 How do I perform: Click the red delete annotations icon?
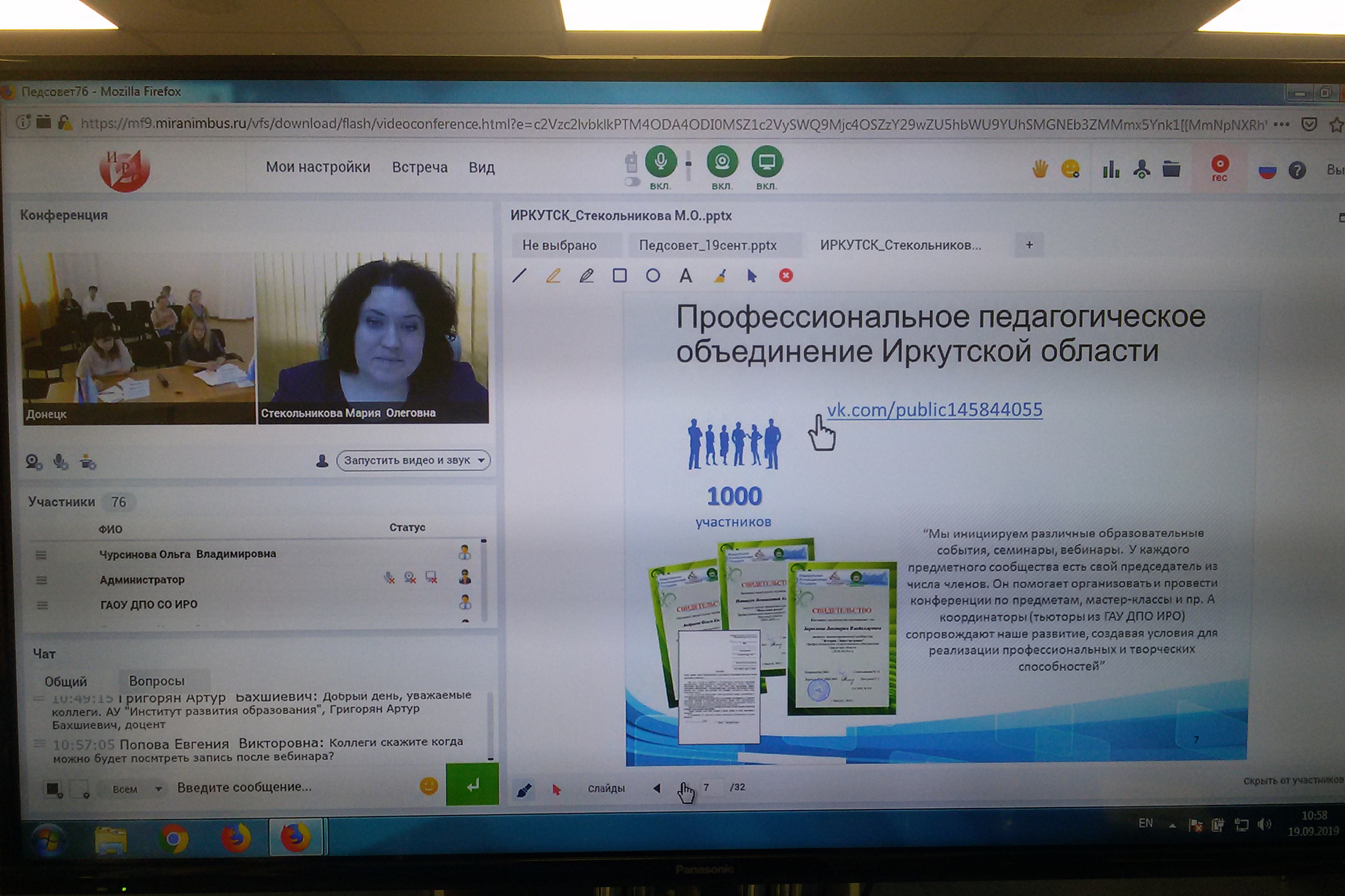(x=786, y=275)
